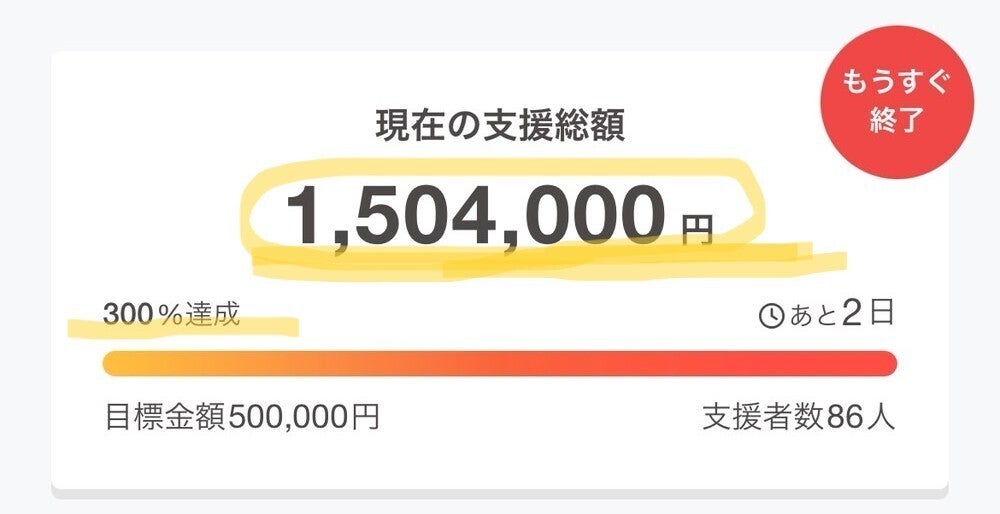Click the 300%達成 label
Screen dimensions: 1000x514
[x=171, y=314]
